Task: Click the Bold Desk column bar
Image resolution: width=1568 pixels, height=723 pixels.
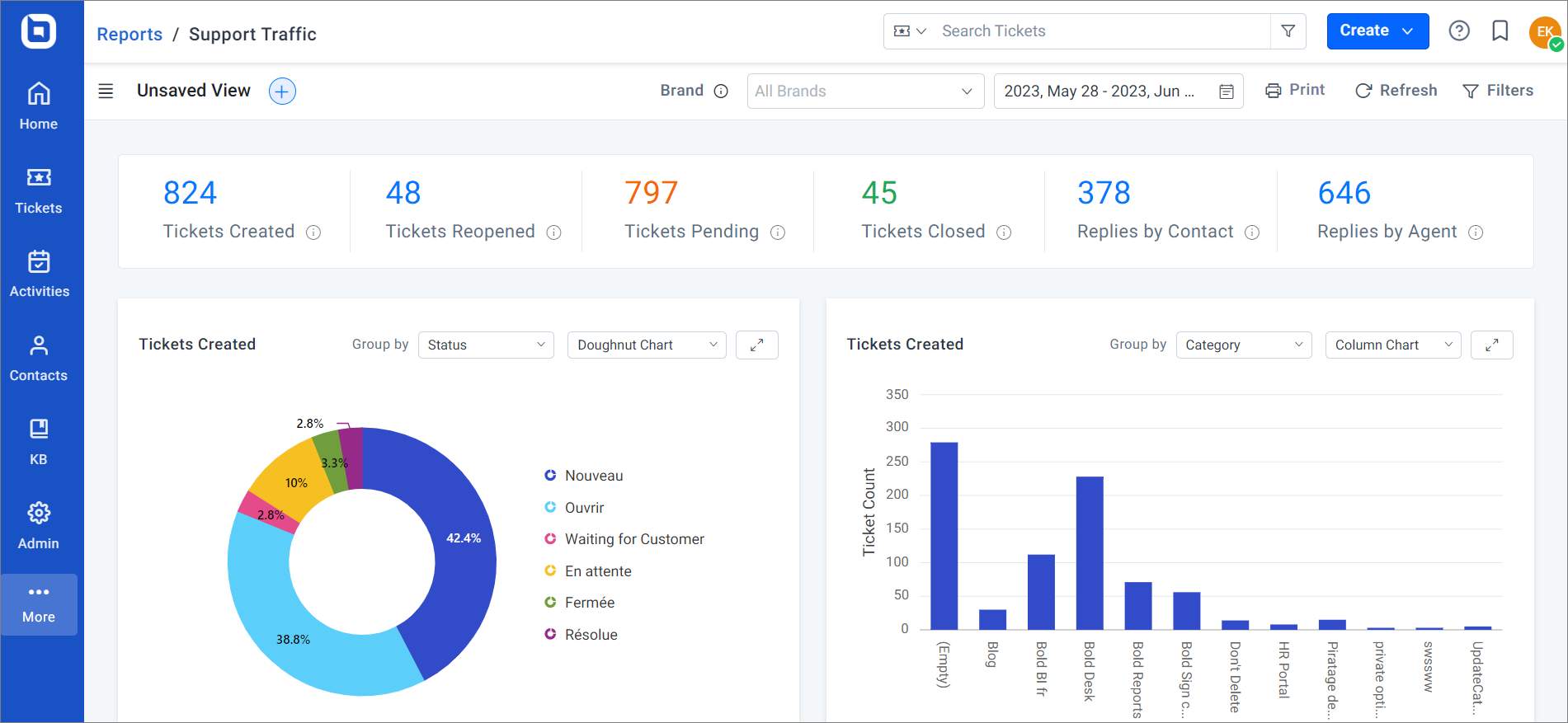Action: pyautogui.click(x=1090, y=553)
